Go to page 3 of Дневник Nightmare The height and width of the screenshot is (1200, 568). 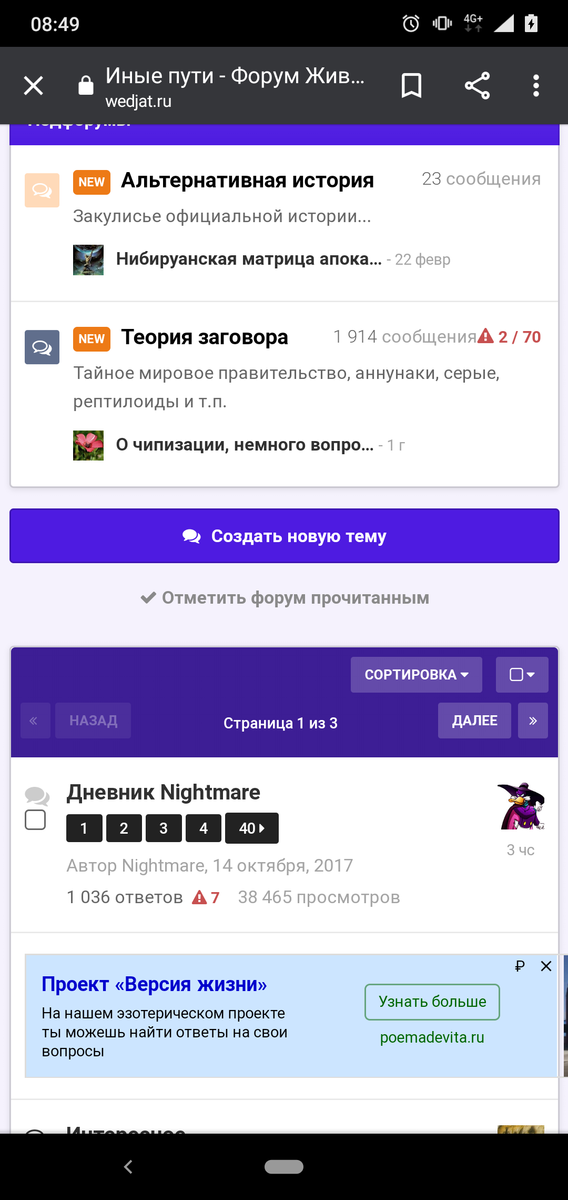pos(164,828)
